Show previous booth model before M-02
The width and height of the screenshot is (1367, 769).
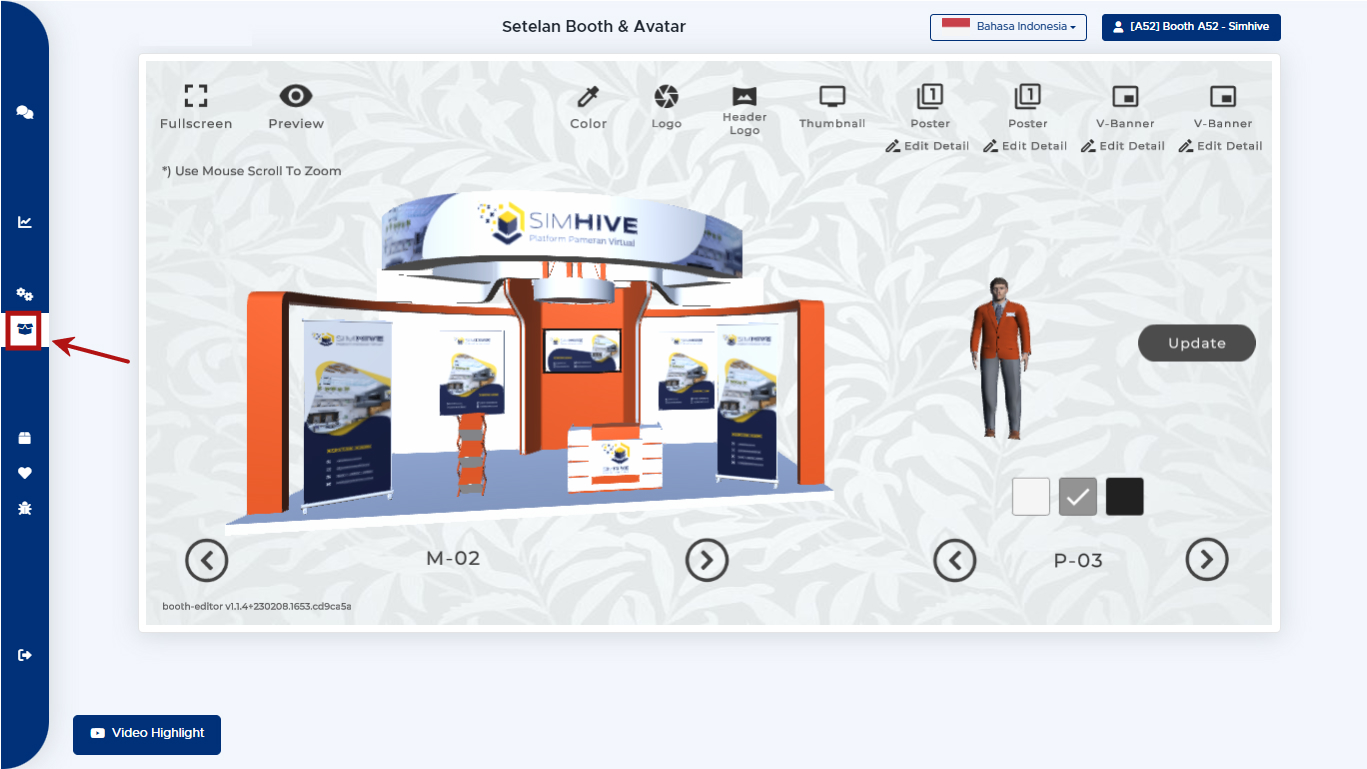207,560
